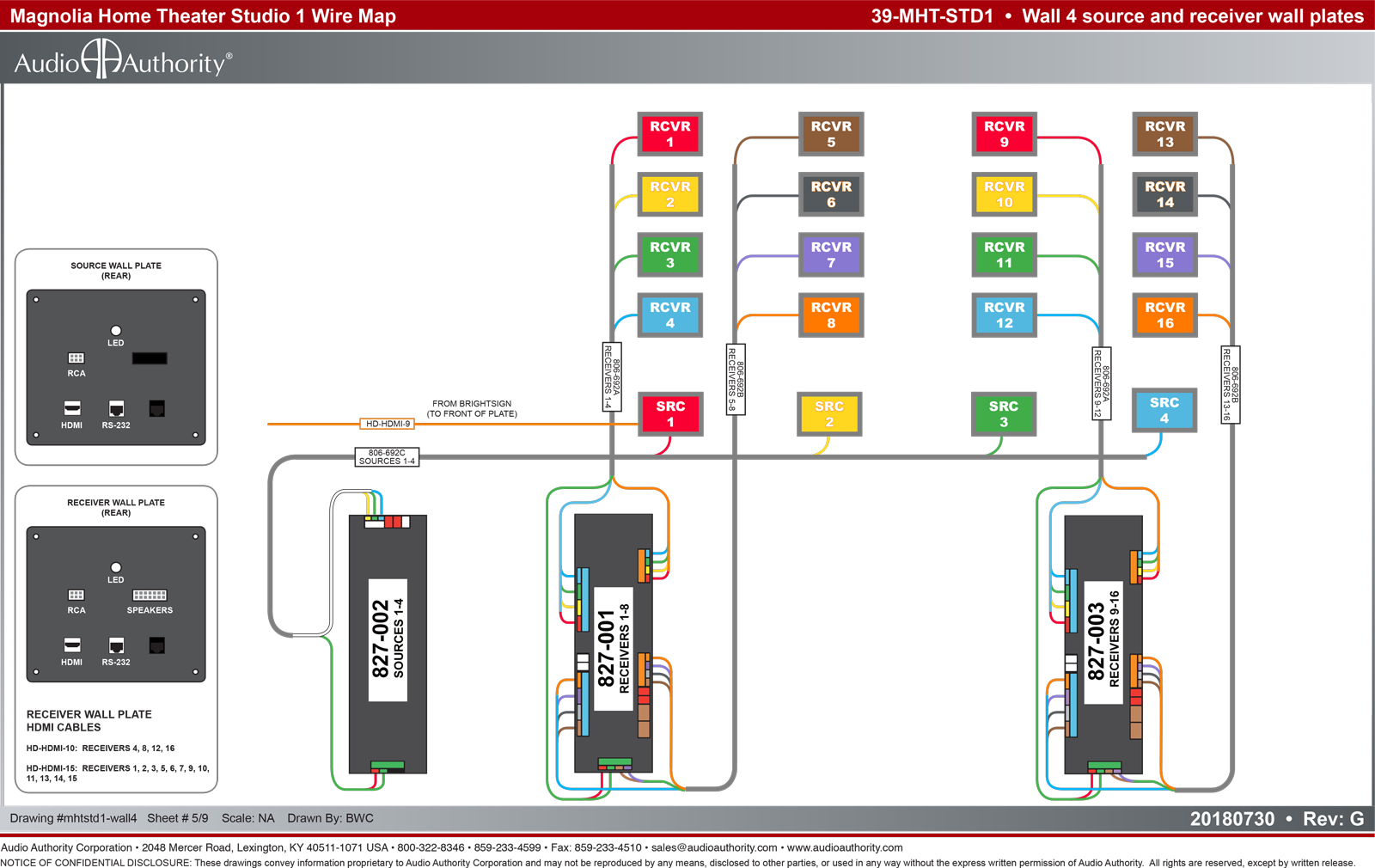Viewport: 1375px width, 868px height.
Task: Click the 806-692B Receivers 5-8 cable label
Action: (736, 379)
